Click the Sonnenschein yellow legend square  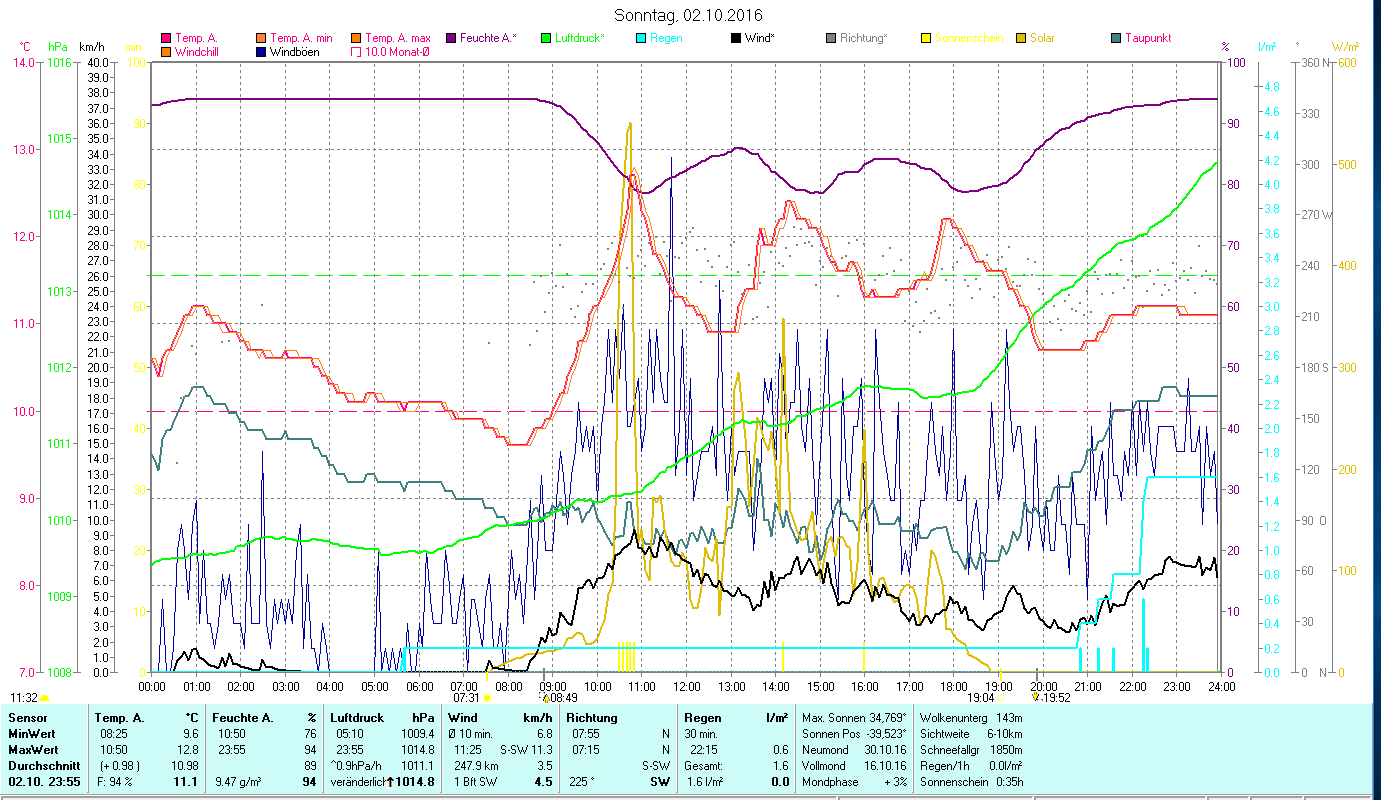(x=926, y=39)
